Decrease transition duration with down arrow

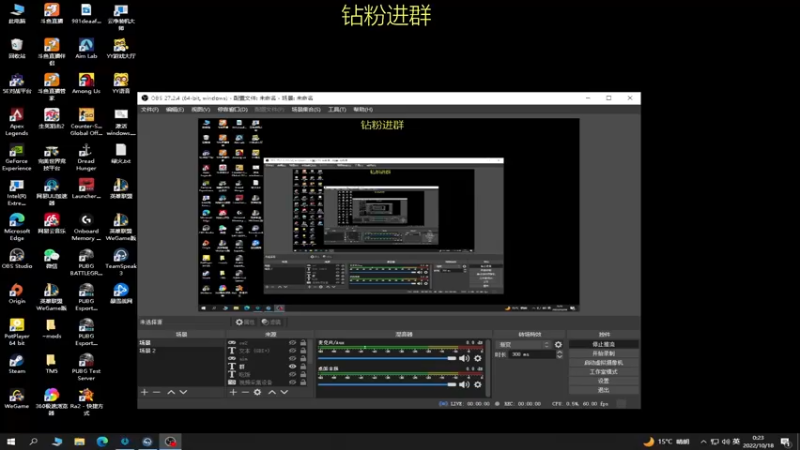click(559, 356)
